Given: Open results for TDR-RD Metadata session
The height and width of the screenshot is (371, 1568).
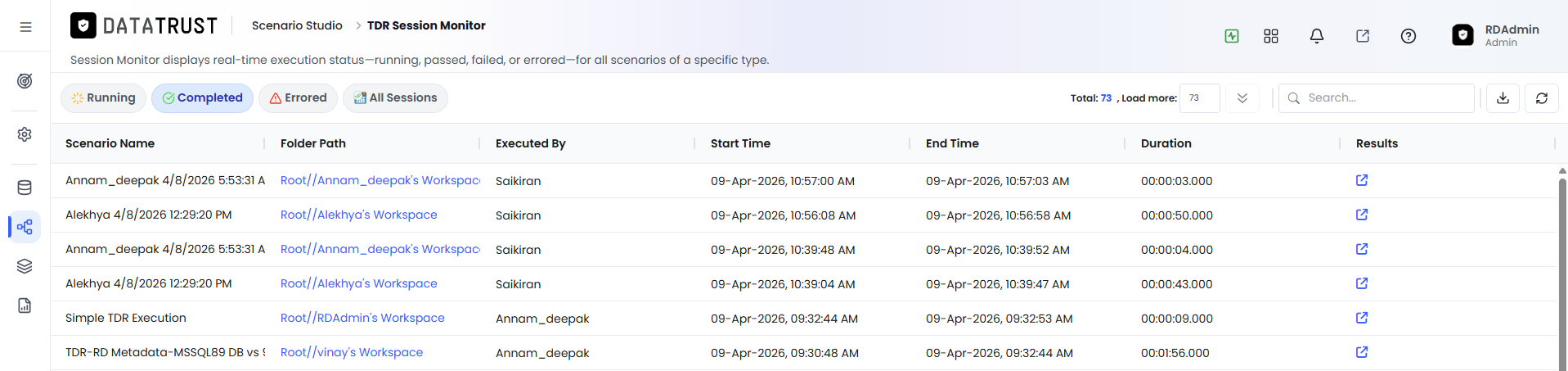Looking at the screenshot, I should coord(1362,352).
